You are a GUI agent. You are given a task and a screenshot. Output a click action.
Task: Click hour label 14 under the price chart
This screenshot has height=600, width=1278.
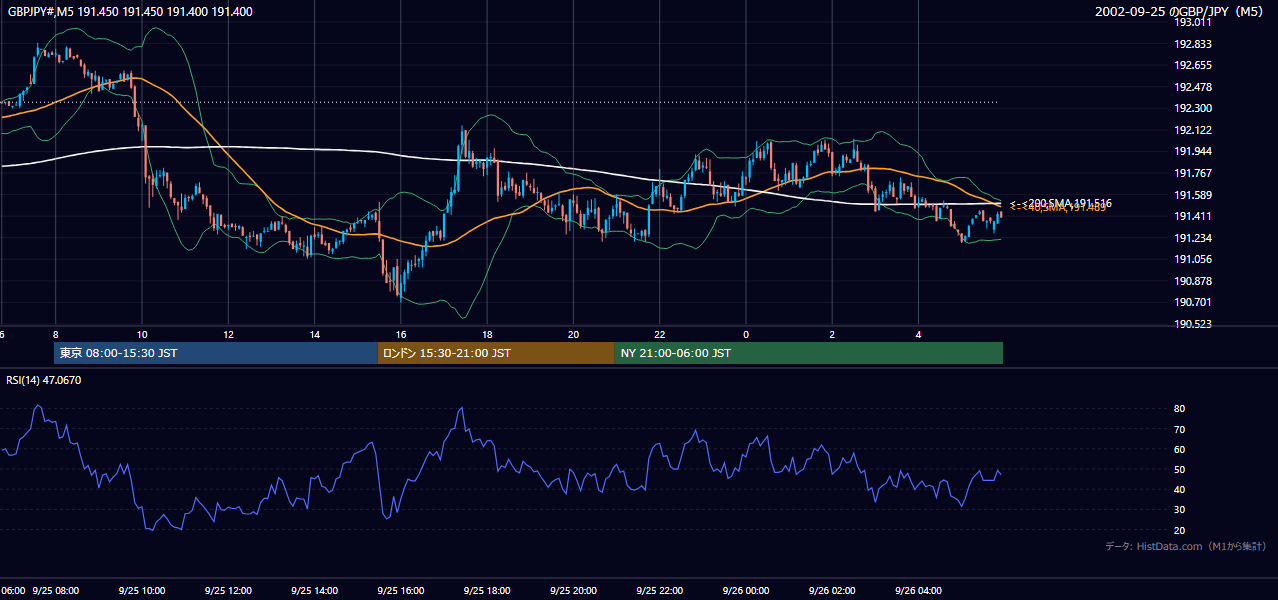click(314, 335)
